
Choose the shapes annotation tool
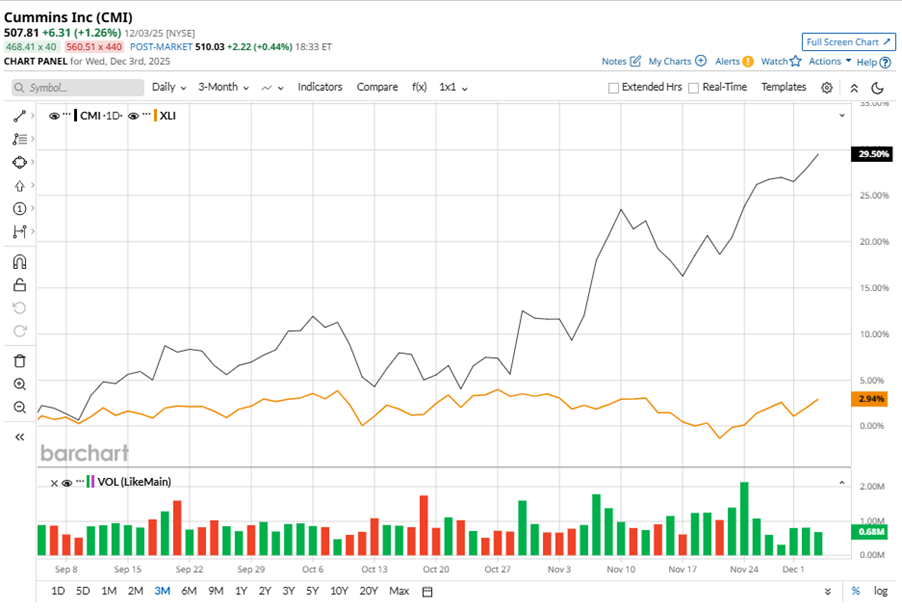[x=20, y=162]
